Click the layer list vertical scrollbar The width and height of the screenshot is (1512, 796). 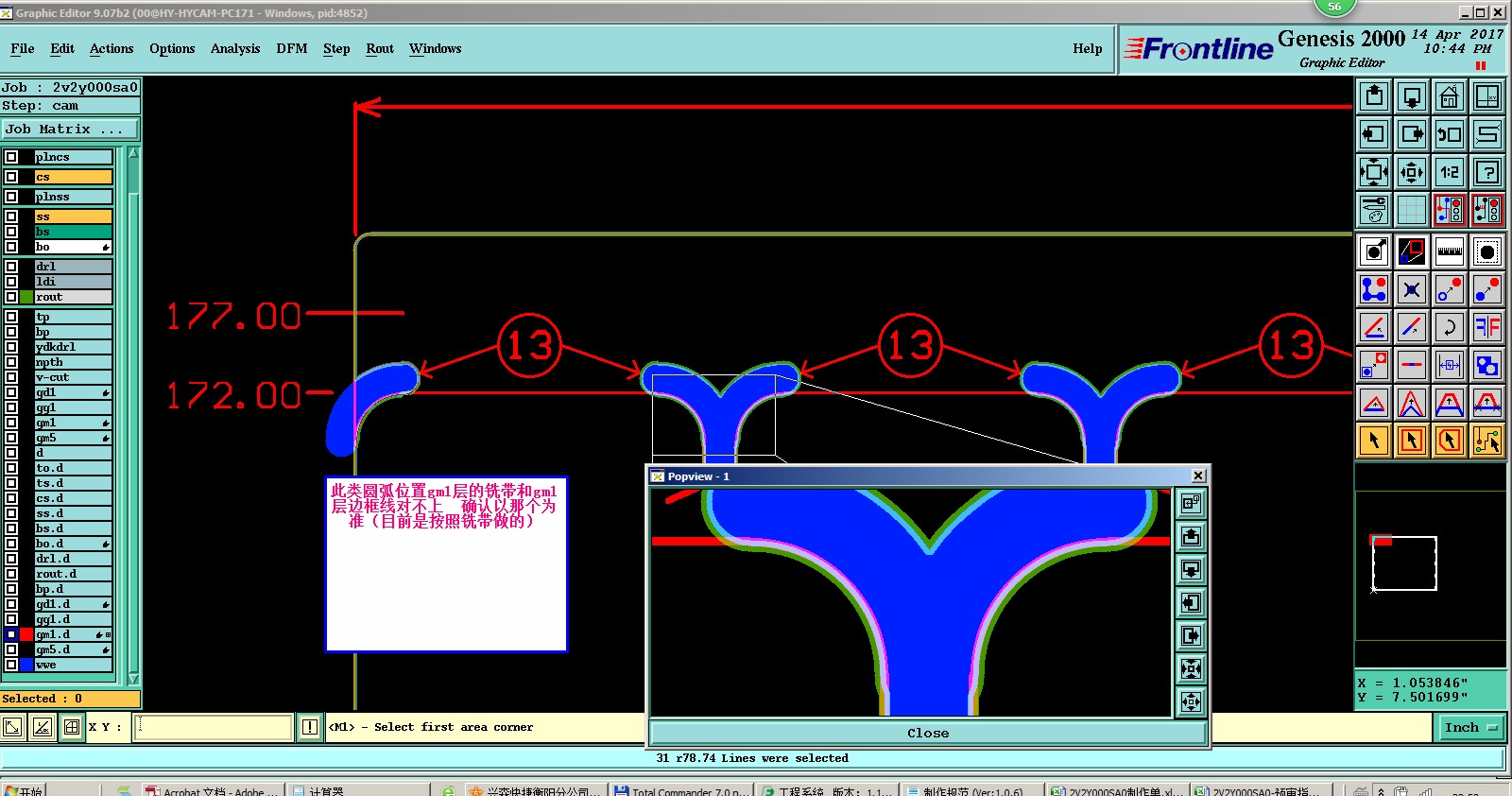coord(133,416)
